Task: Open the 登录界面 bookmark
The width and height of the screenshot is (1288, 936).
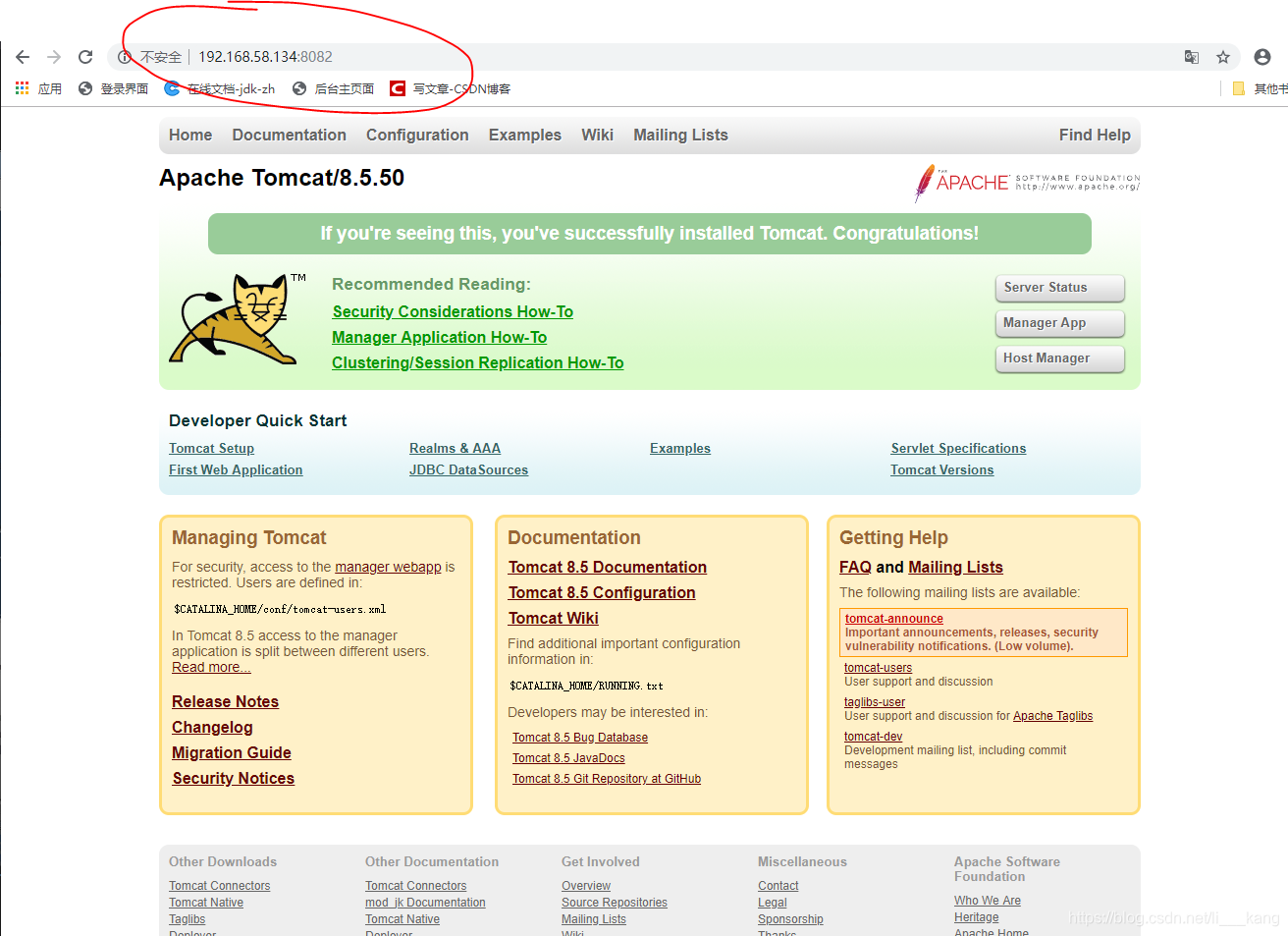Action: click(113, 88)
